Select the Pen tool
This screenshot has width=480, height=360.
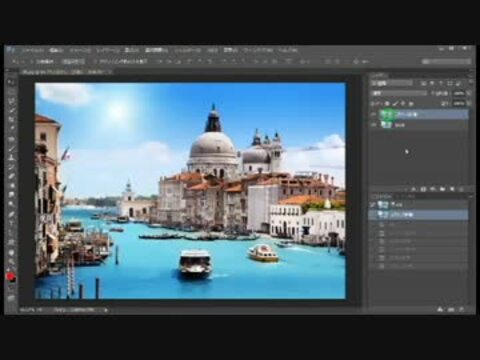(11, 214)
